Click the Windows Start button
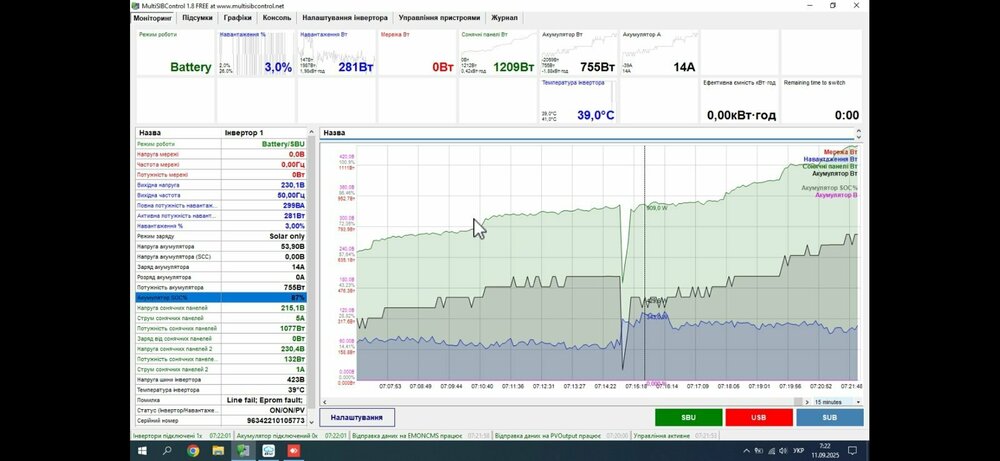The image size is (1000, 461). coord(141,451)
